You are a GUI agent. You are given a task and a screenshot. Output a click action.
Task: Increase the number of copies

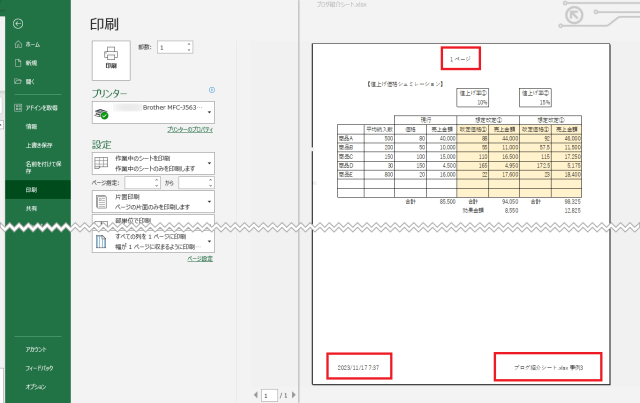189,44
